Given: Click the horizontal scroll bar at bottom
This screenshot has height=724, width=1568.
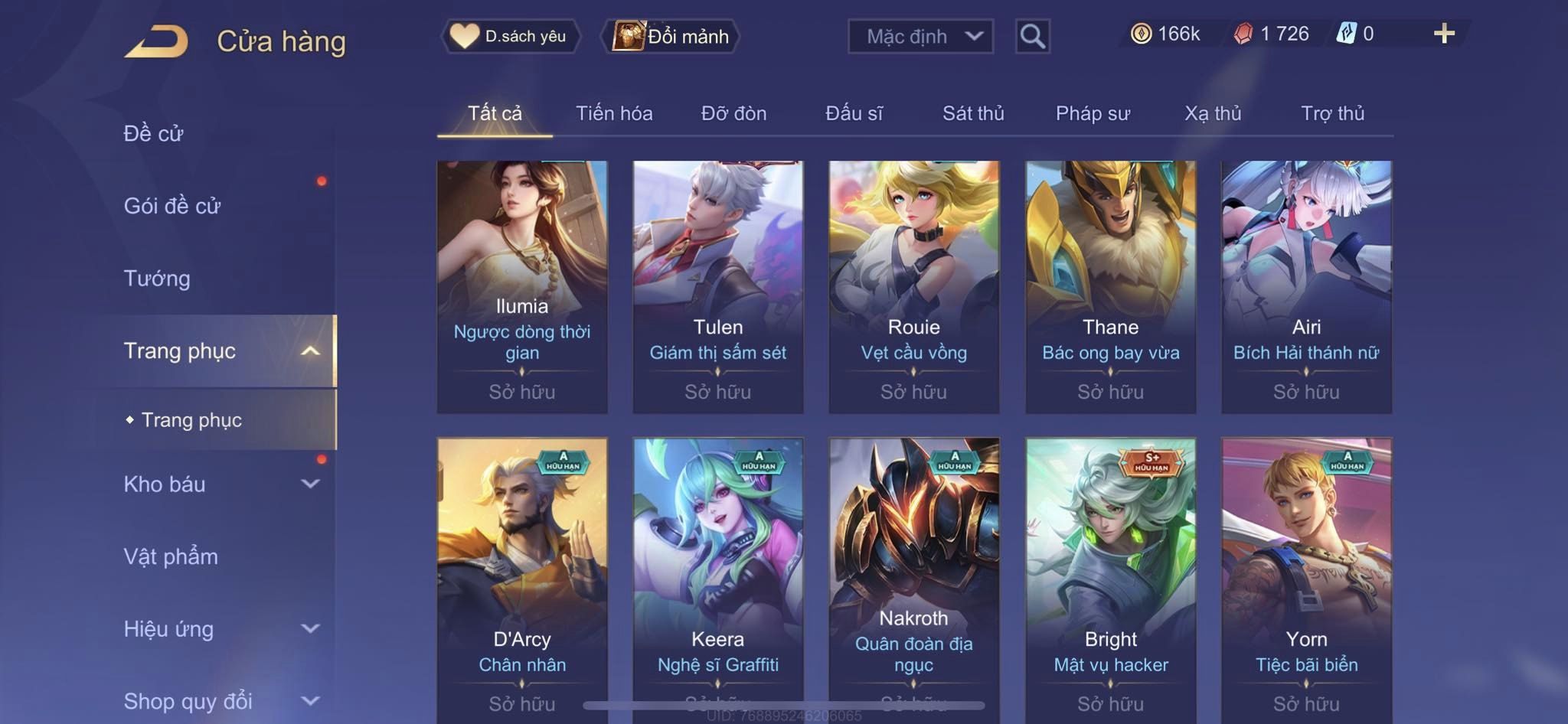Looking at the screenshot, I should tap(784, 705).
